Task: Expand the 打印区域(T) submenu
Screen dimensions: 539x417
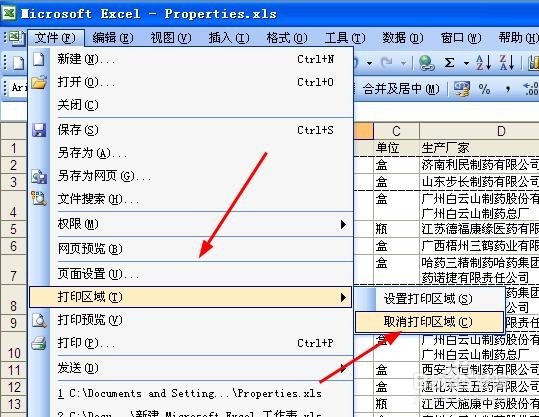Action: [191, 297]
